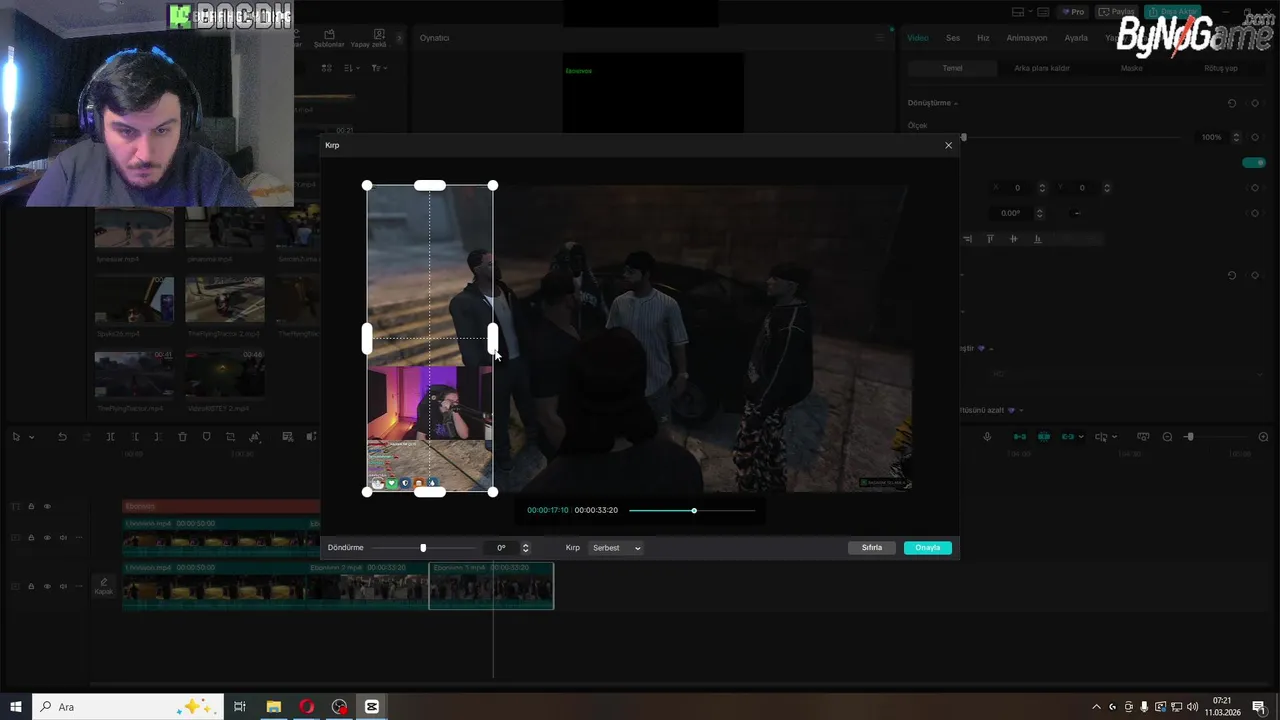This screenshot has height=720, width=1280.
Task: Click the crop box top-left corner handle
Action: (x=367, y=185)
